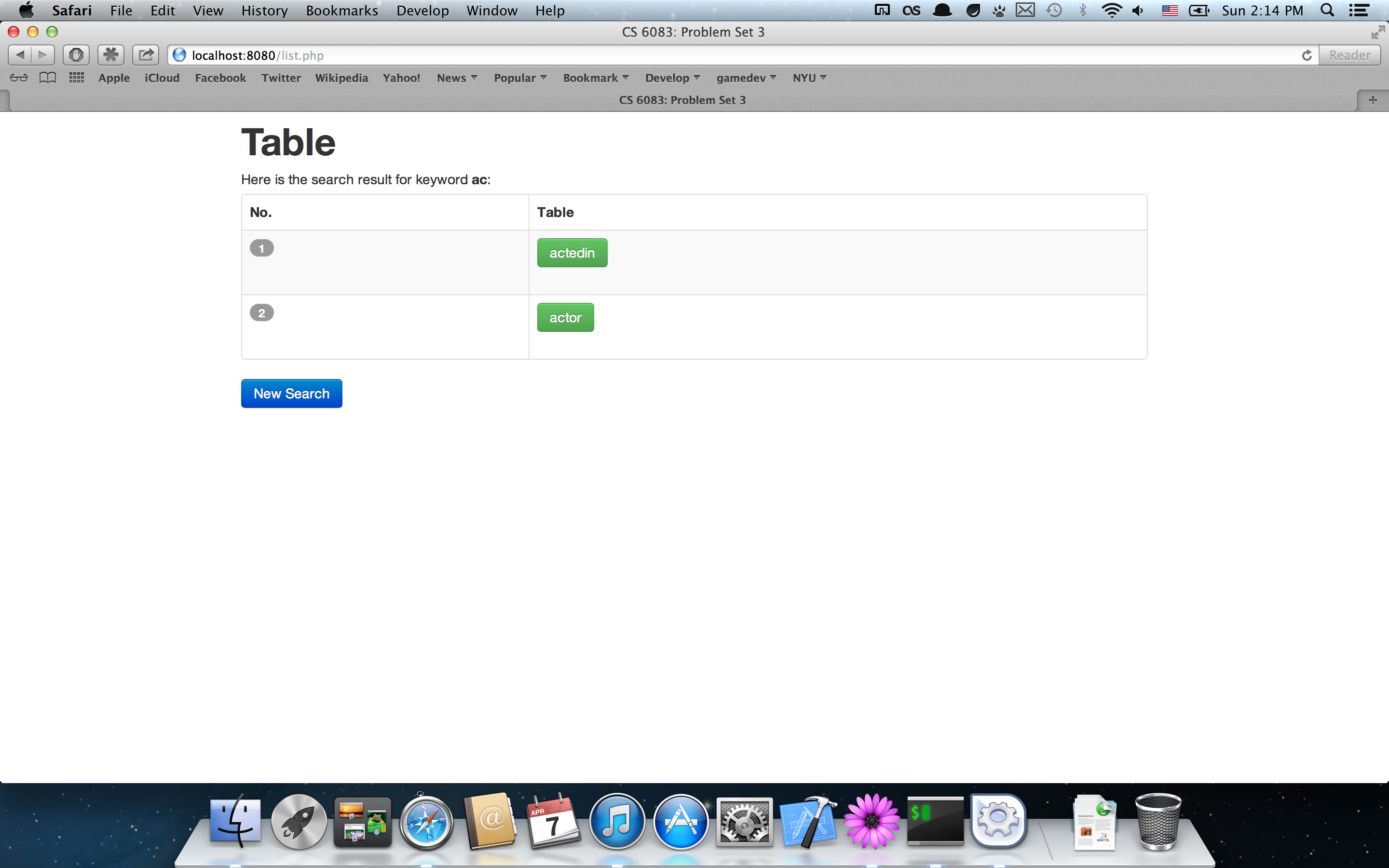
Task: Click the extension asterisk toolbar button
Action: 111,55
